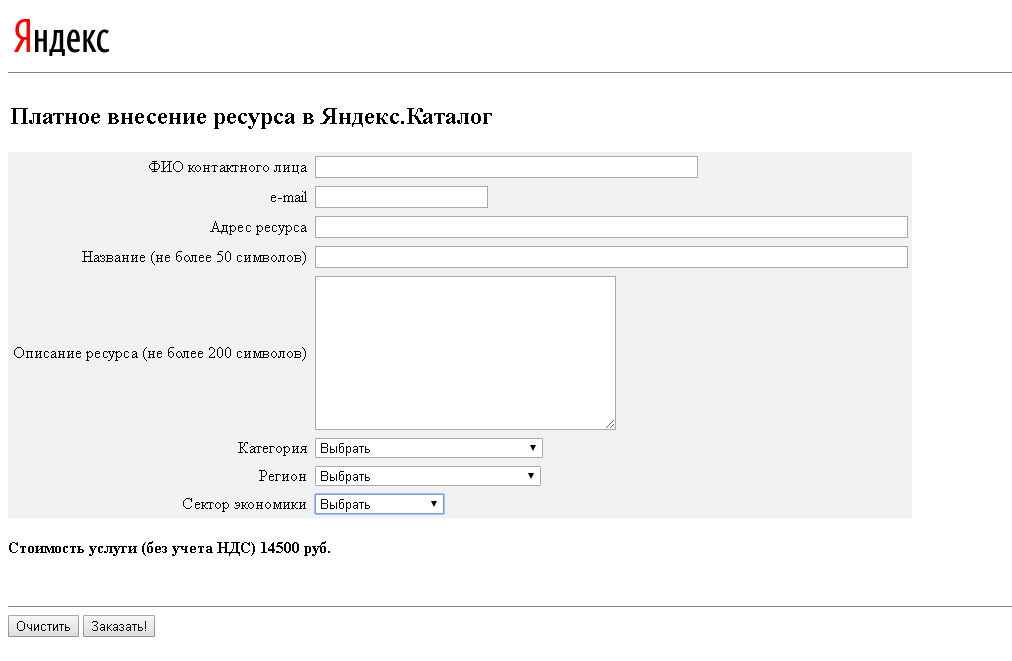Click the heading Платное внесение ресурса в Яндекс.Каталог
Viewport: 1012px width, 661px height.
tap(251, 117)
